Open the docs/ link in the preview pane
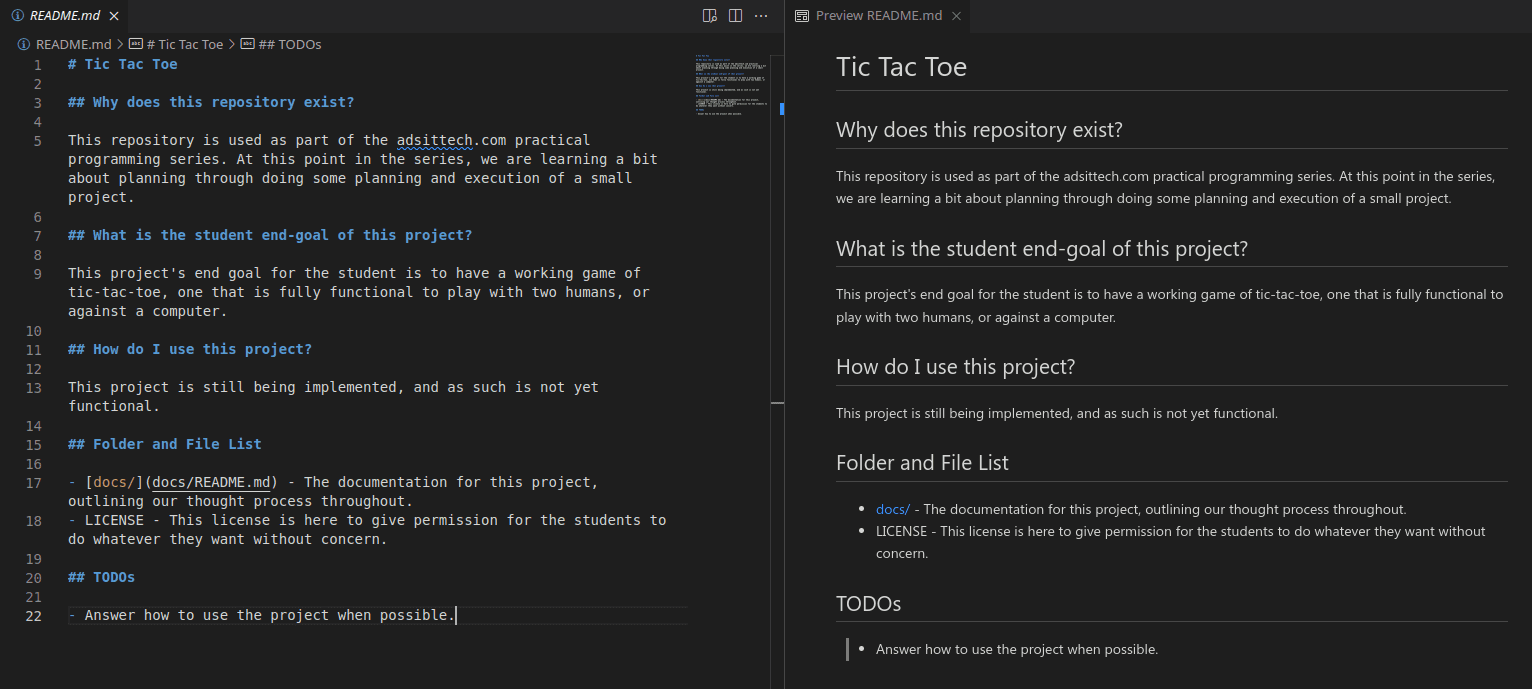 891,509
